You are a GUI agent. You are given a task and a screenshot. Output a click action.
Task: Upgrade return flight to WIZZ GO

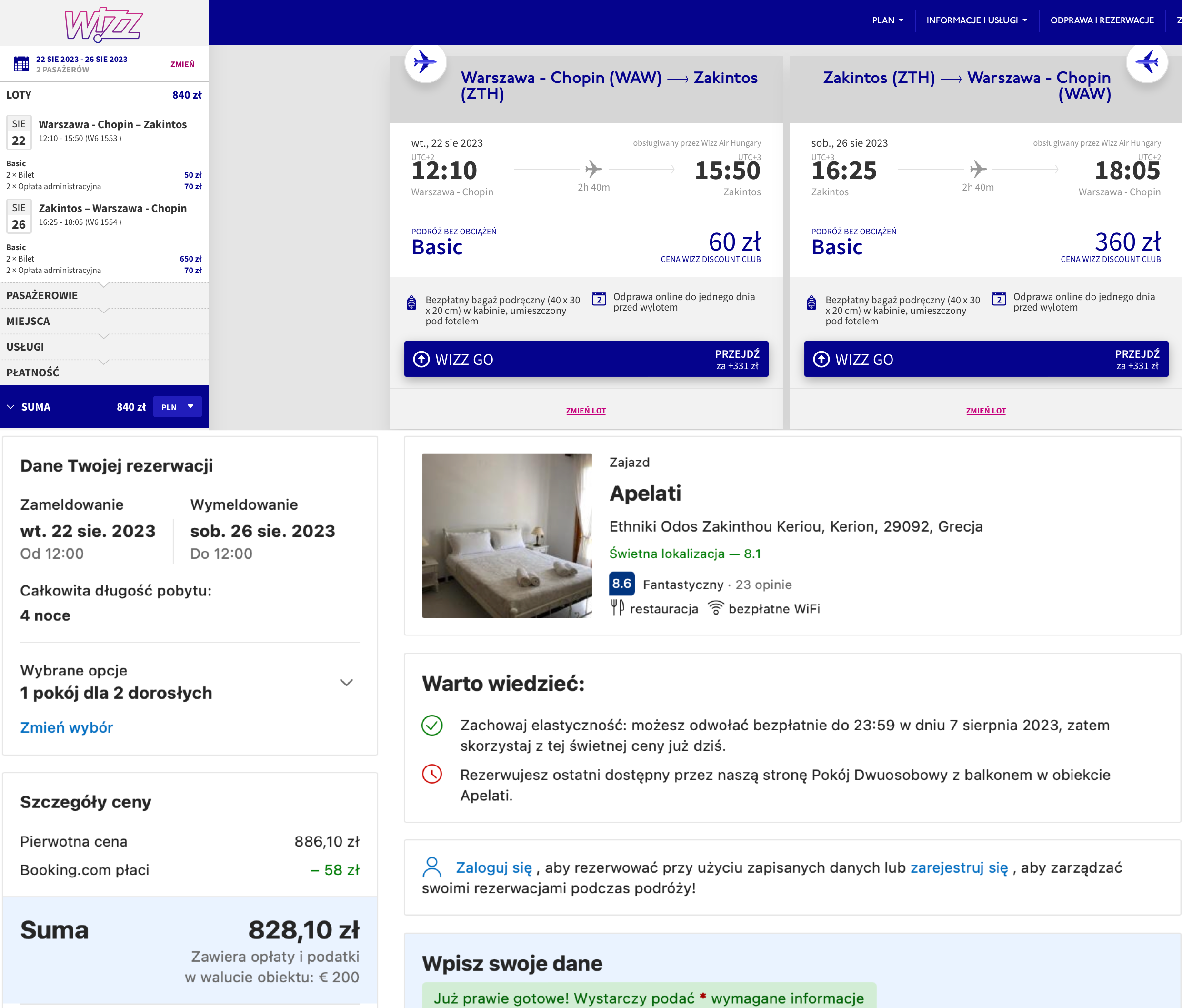click(986, 359)
